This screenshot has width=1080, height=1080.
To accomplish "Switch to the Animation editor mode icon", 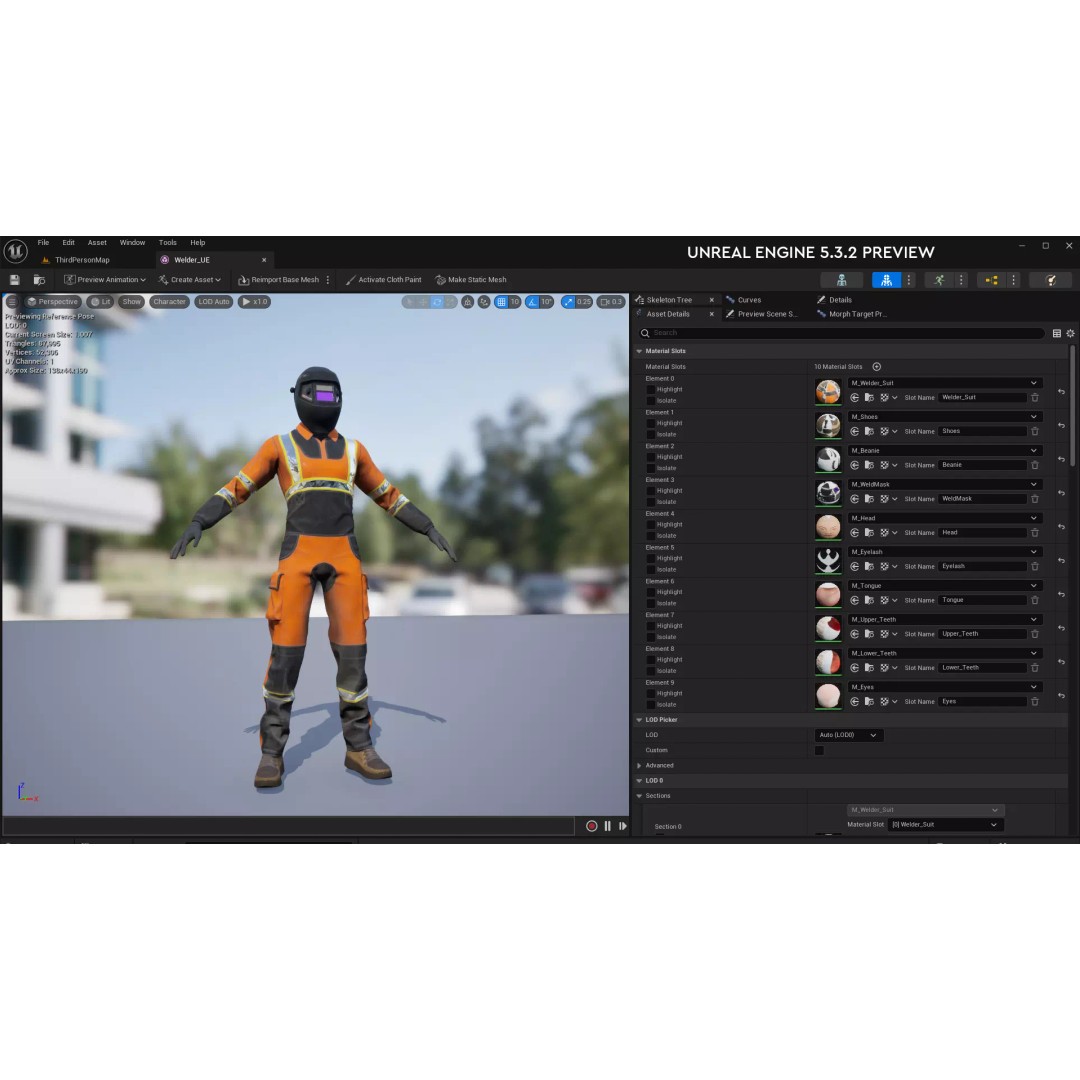I will pos(939,280).
